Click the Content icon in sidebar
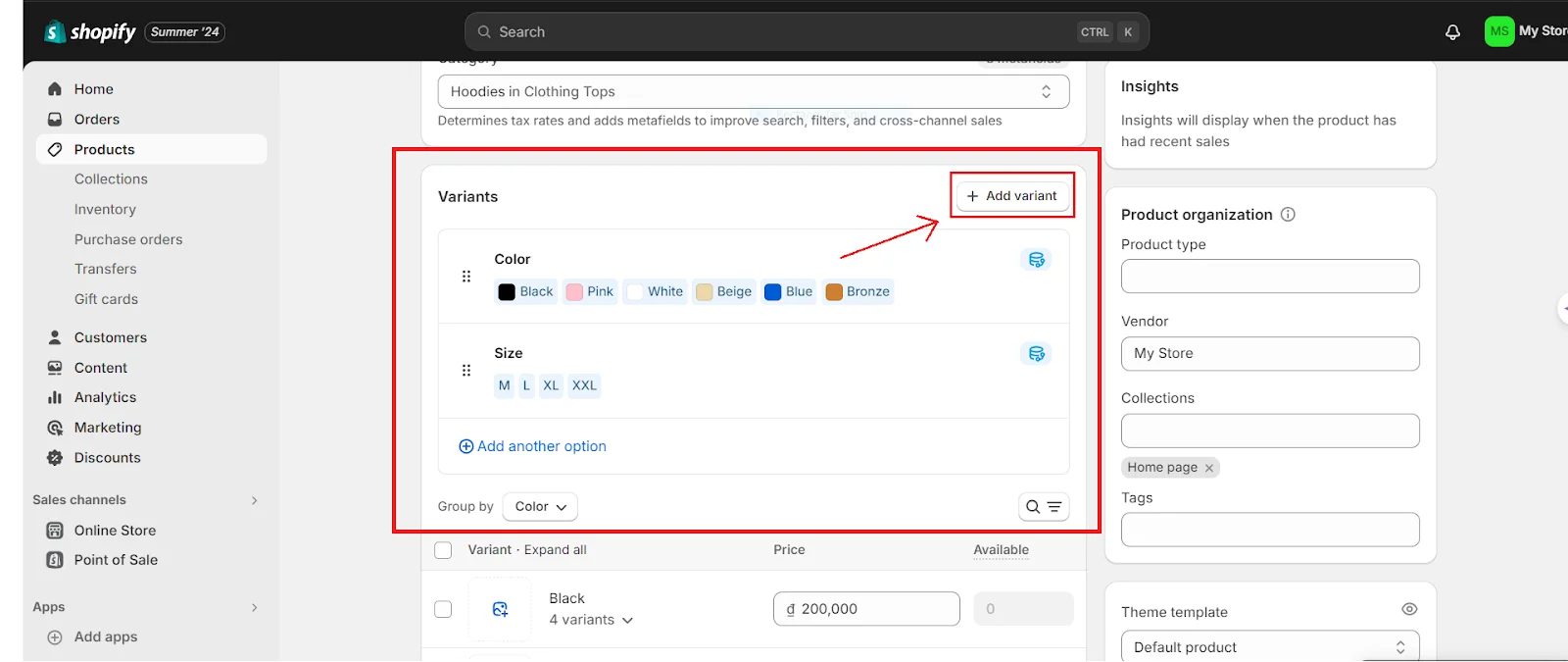The width and height of the screenshot is (1568, 662). 55,367
